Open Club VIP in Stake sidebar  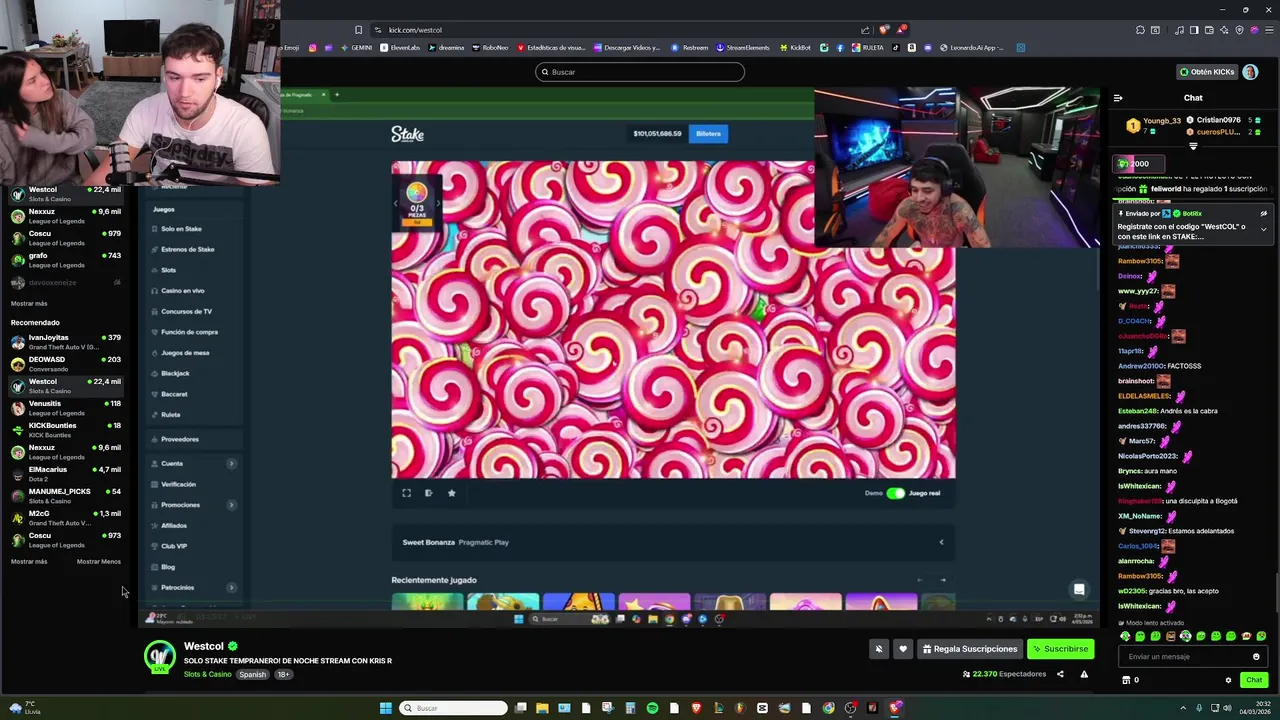click(174, 546)
